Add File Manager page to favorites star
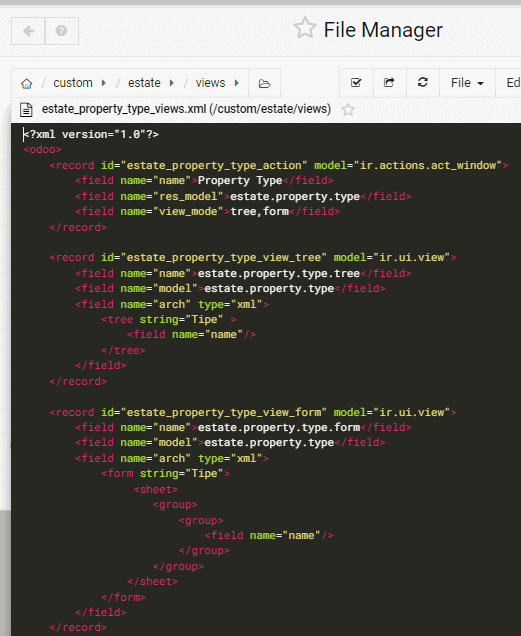 pos(305,28)
